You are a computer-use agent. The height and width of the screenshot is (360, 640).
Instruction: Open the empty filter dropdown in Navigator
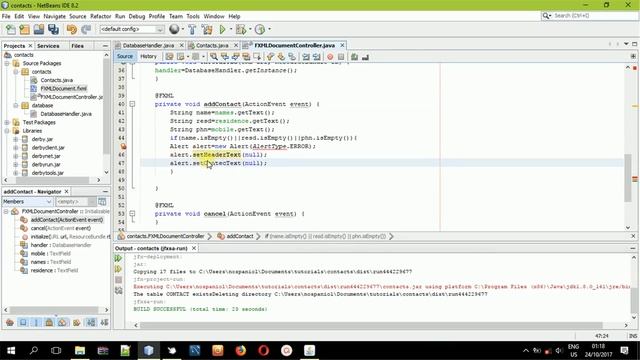76,202
